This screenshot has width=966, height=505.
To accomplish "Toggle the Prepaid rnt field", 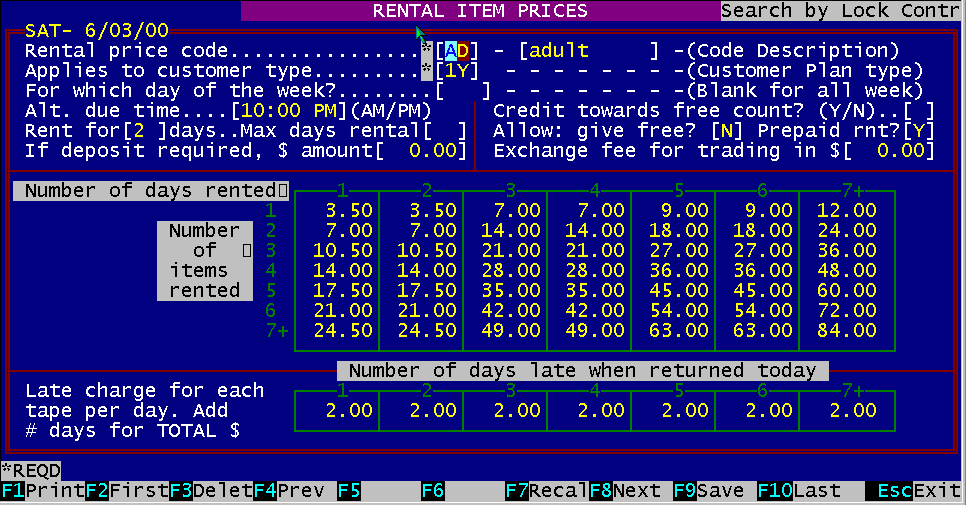I will pos(919,131).
